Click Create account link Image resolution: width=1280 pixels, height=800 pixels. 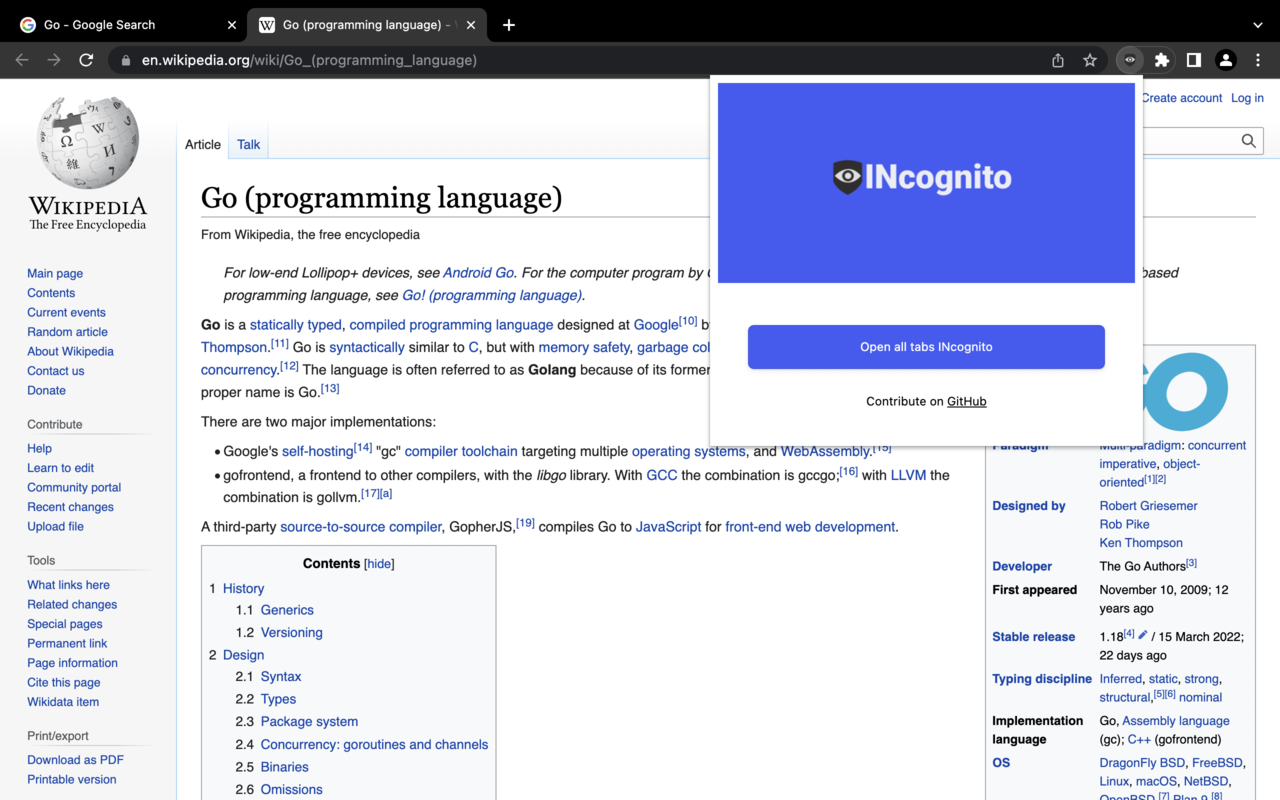pos(1181,98)
